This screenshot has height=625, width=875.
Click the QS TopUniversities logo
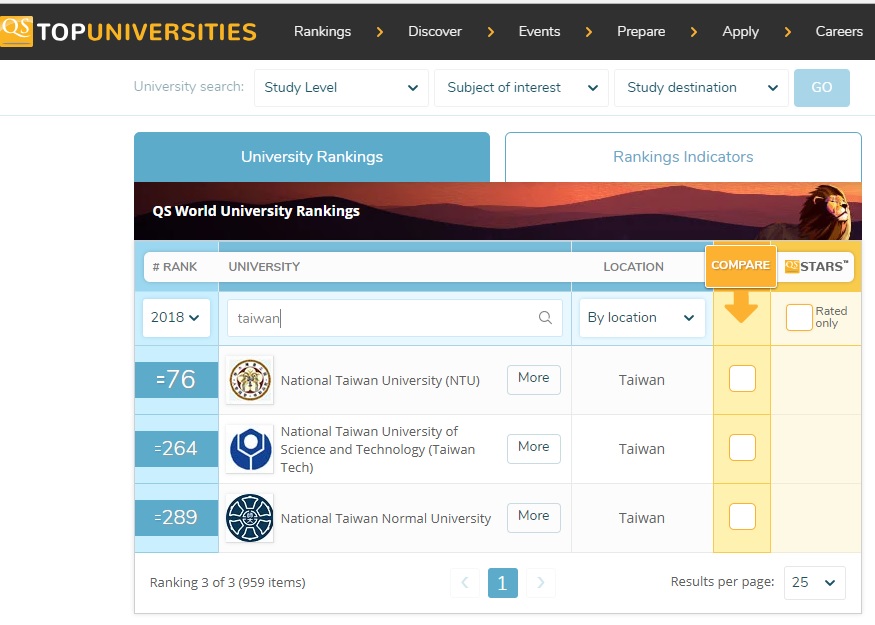128,31
